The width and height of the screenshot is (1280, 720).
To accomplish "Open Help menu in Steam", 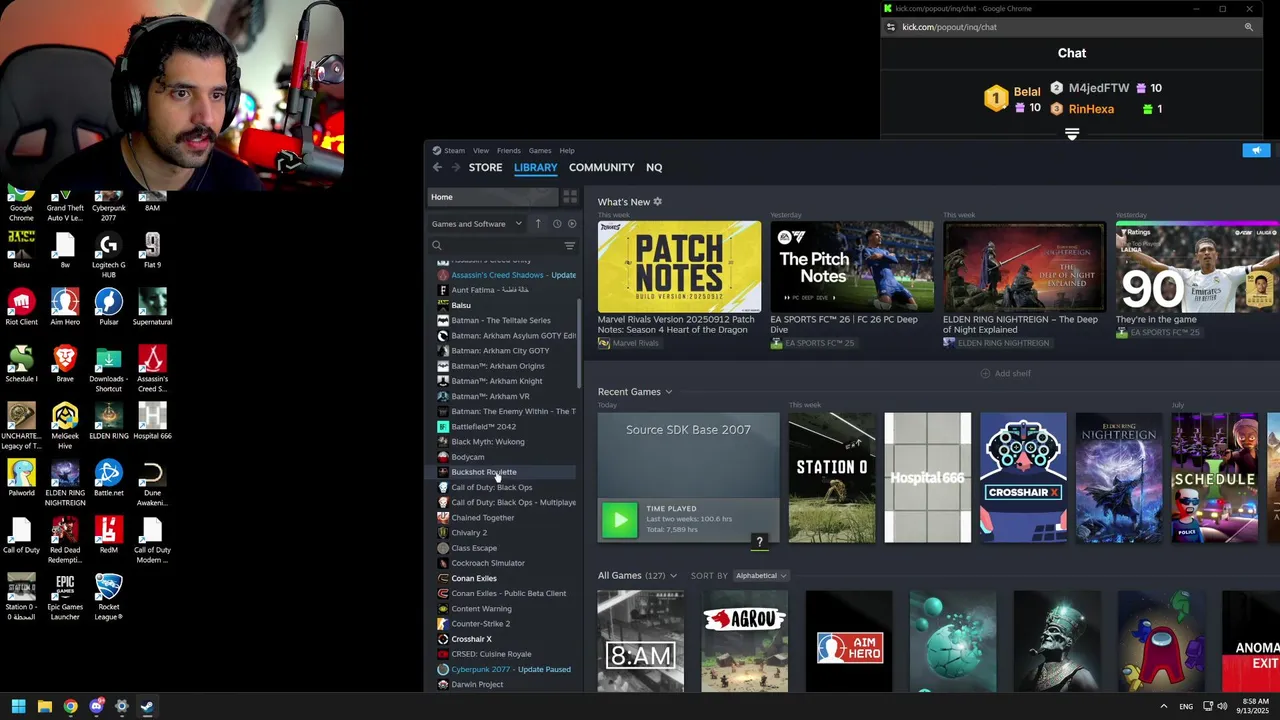I will point(567,150).
